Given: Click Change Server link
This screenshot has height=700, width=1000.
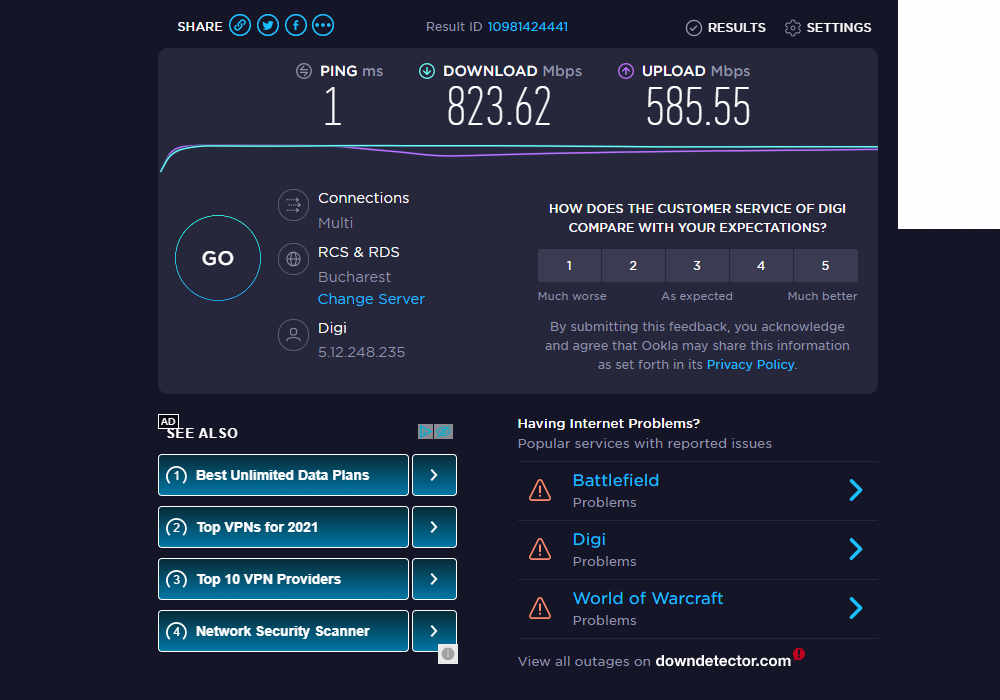Looking at the screenshot, I should pyautogui.click(x=371, y=299).
